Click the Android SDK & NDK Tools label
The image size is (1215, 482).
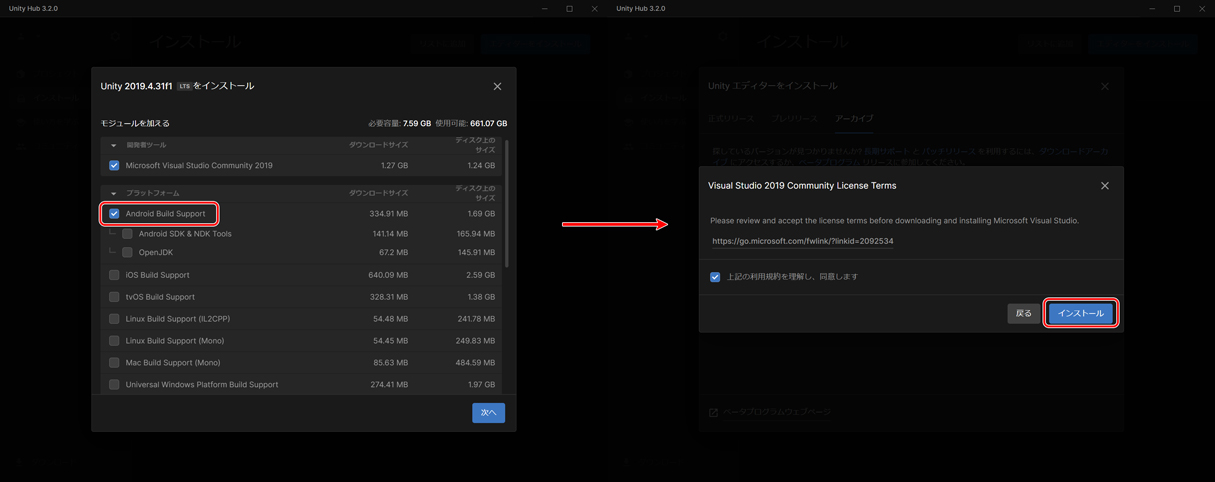tap(185, 234)
